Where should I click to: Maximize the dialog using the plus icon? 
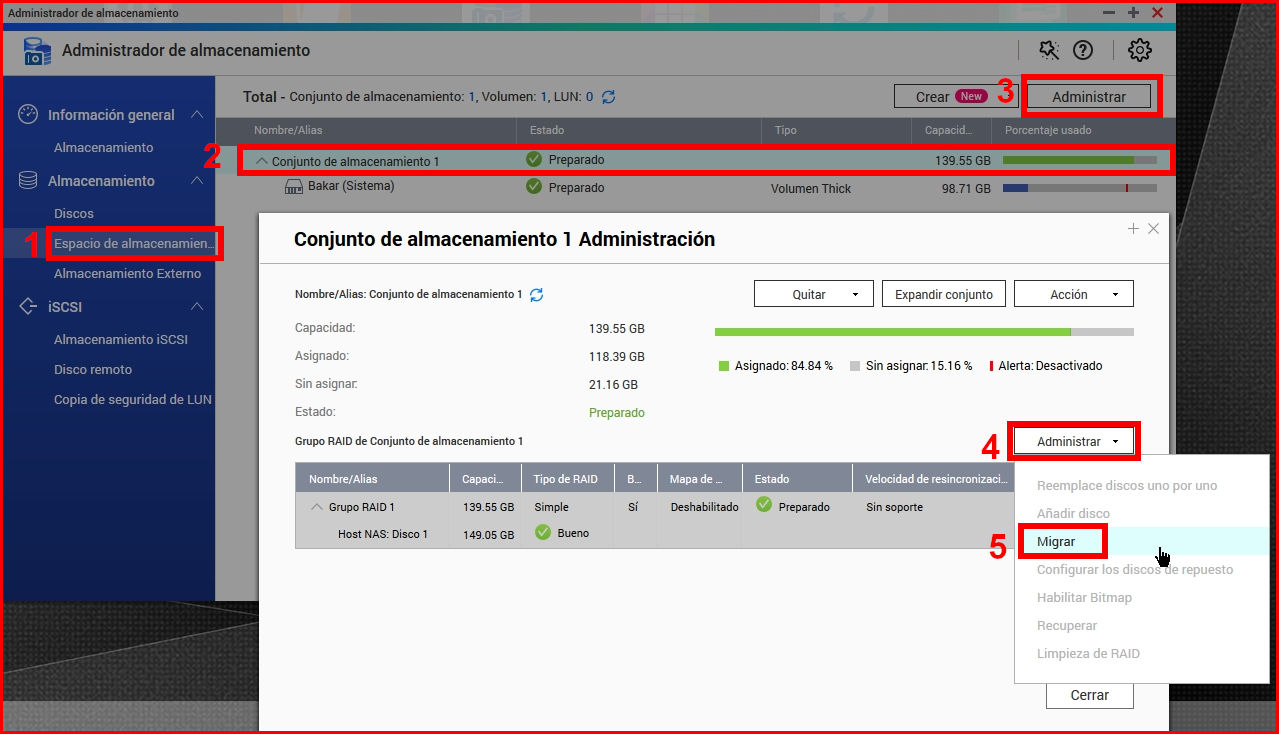[x=1133, y=229]
